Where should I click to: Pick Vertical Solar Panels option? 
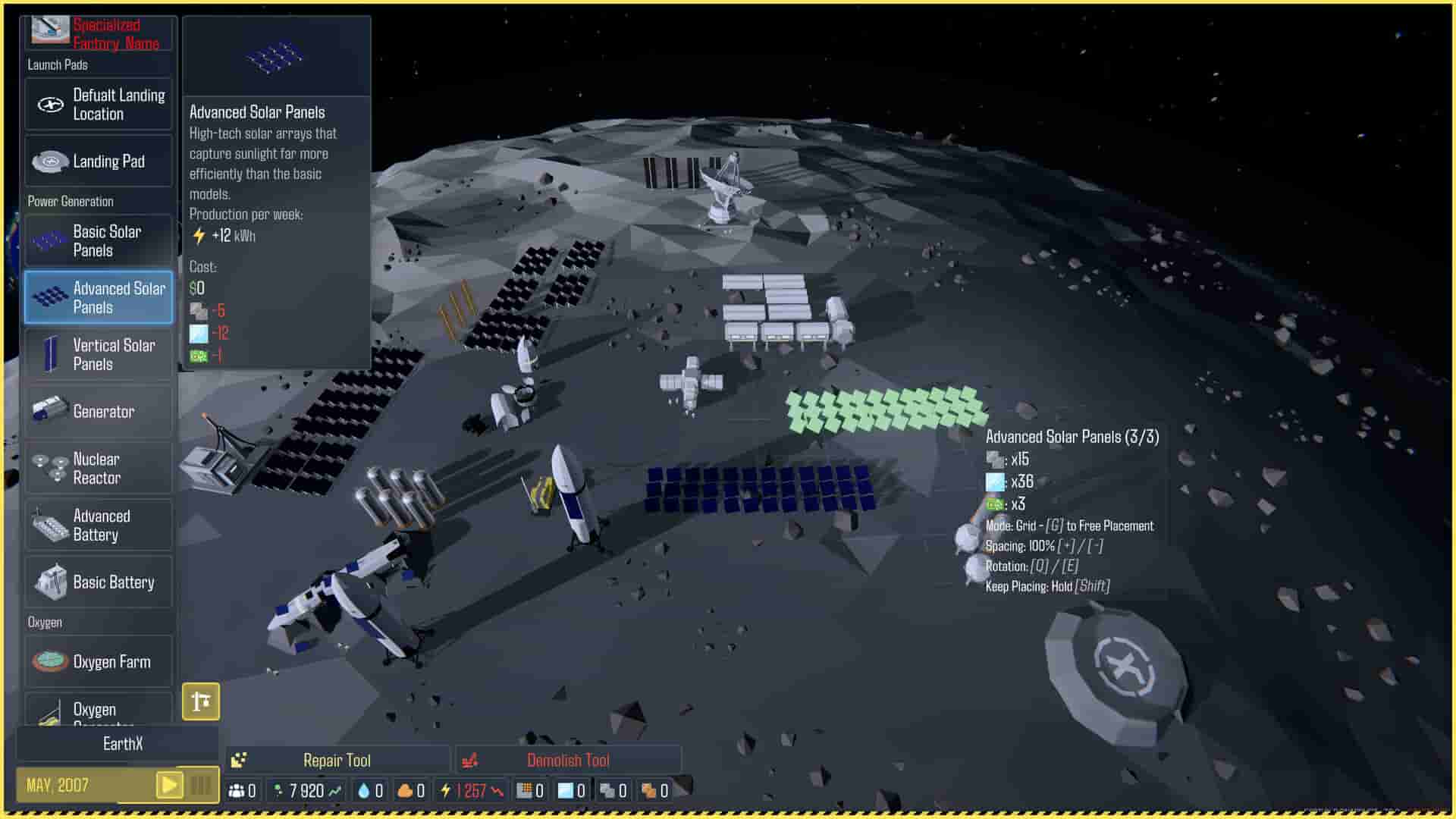point(99,355)
